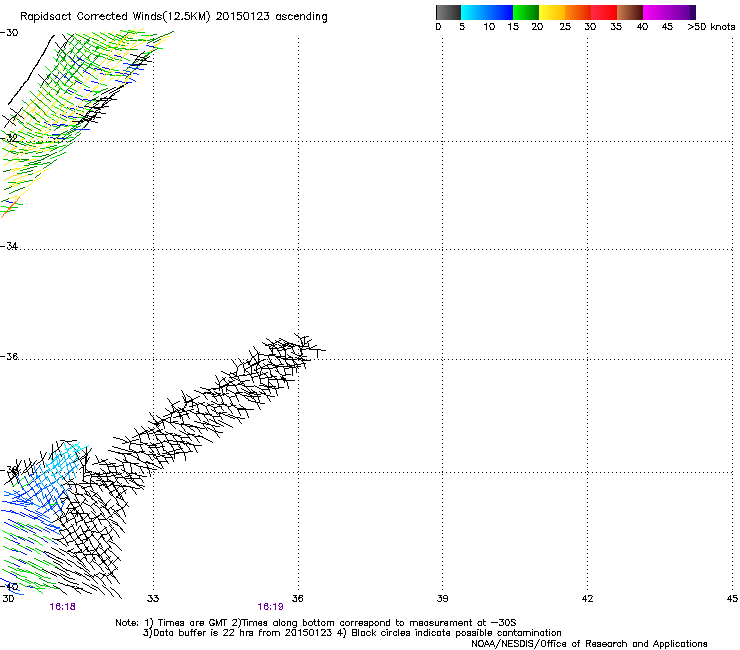
Task: Click the plot title 'Rapidscat Corrected Winds(12.5KM)'
Action: (115, 17)
